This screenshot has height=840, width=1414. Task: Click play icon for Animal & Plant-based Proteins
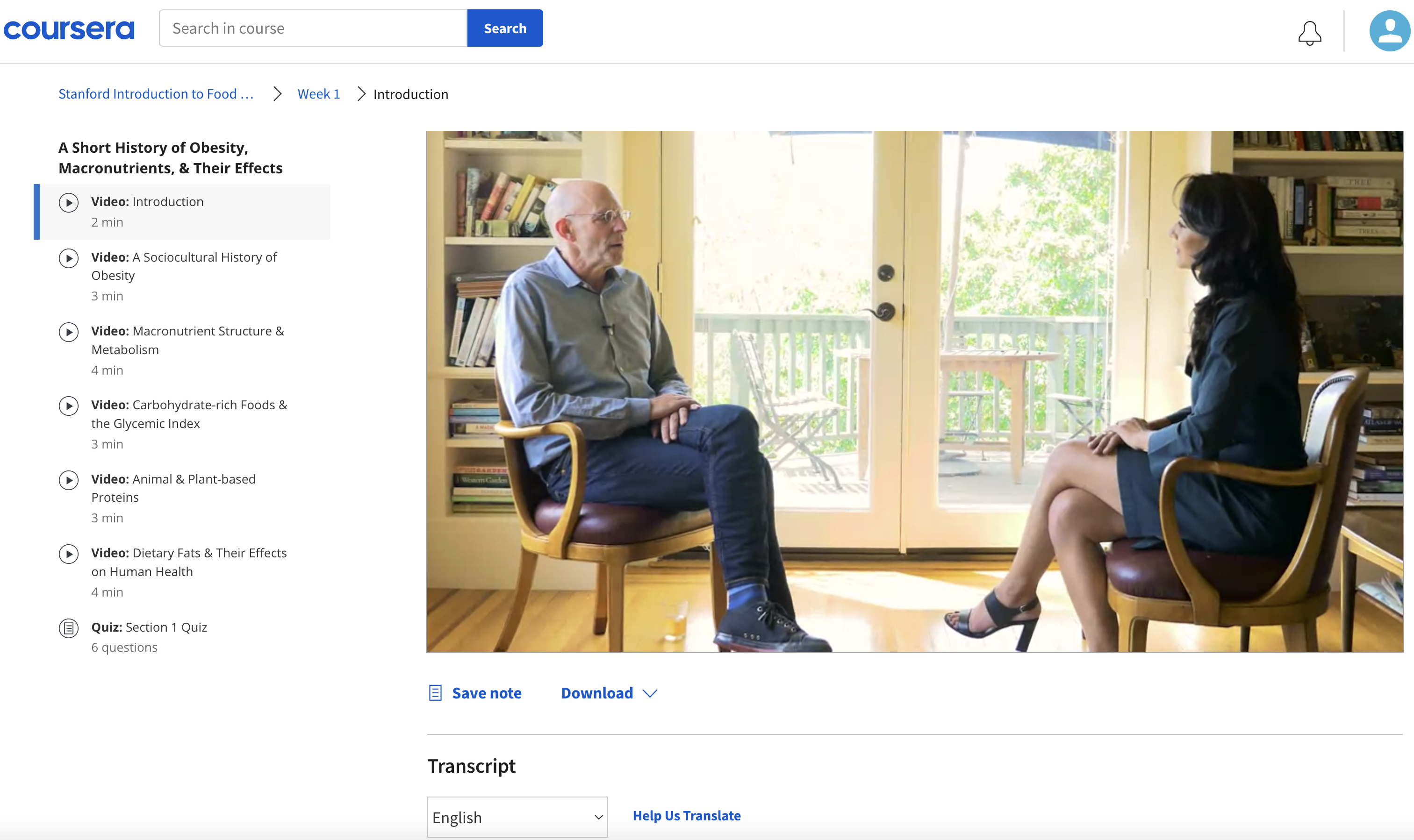(x=69, y=480)
